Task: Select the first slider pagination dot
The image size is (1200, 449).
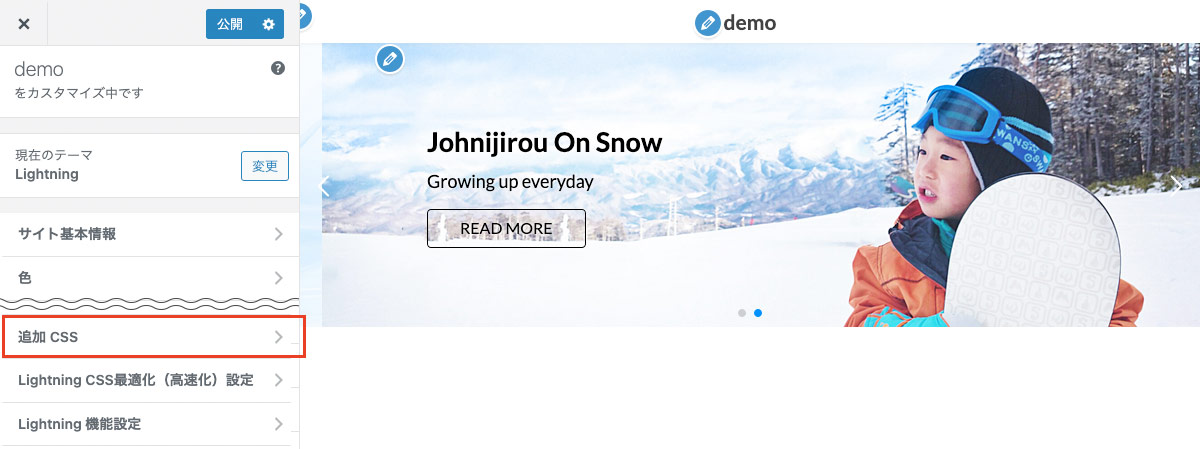Action: click(742, 313)
